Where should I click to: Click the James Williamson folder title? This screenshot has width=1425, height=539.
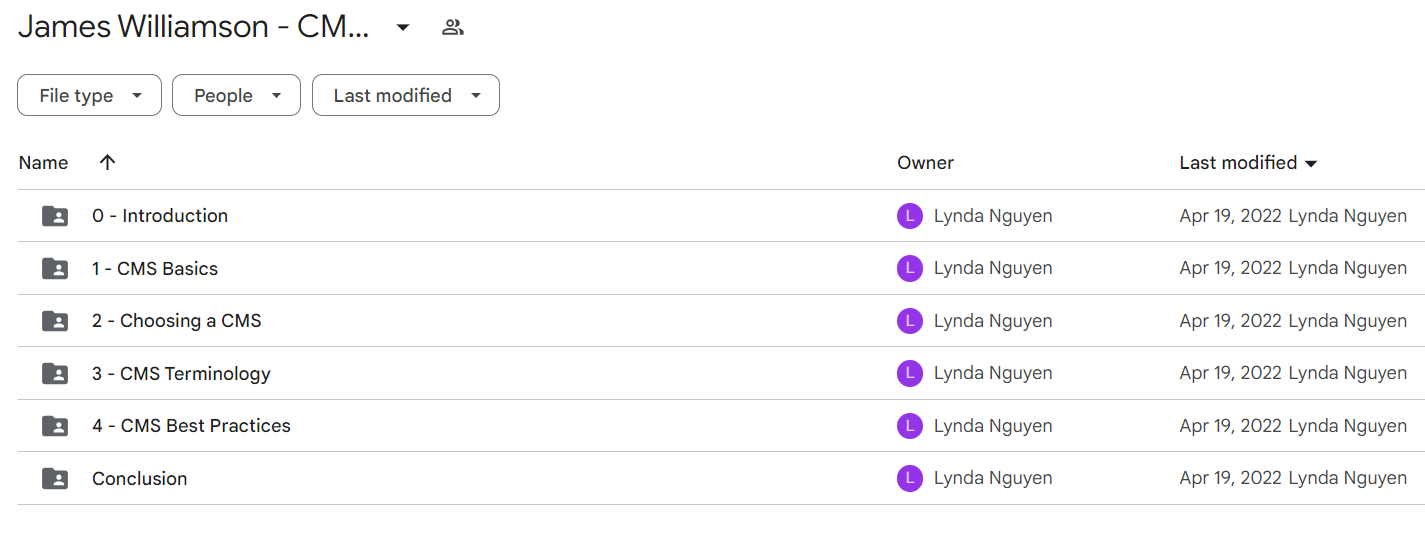(194, 27)
